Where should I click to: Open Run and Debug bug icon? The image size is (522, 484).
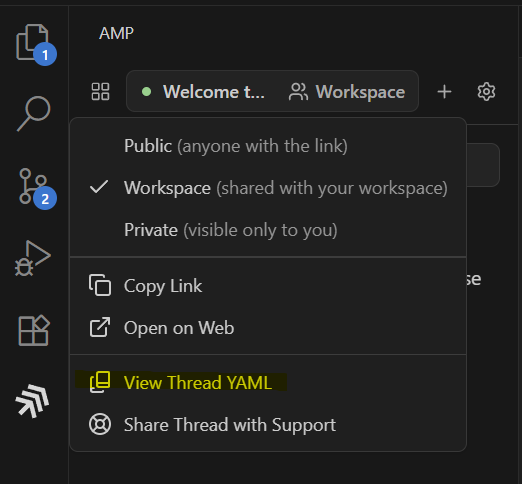click(33, 258)
